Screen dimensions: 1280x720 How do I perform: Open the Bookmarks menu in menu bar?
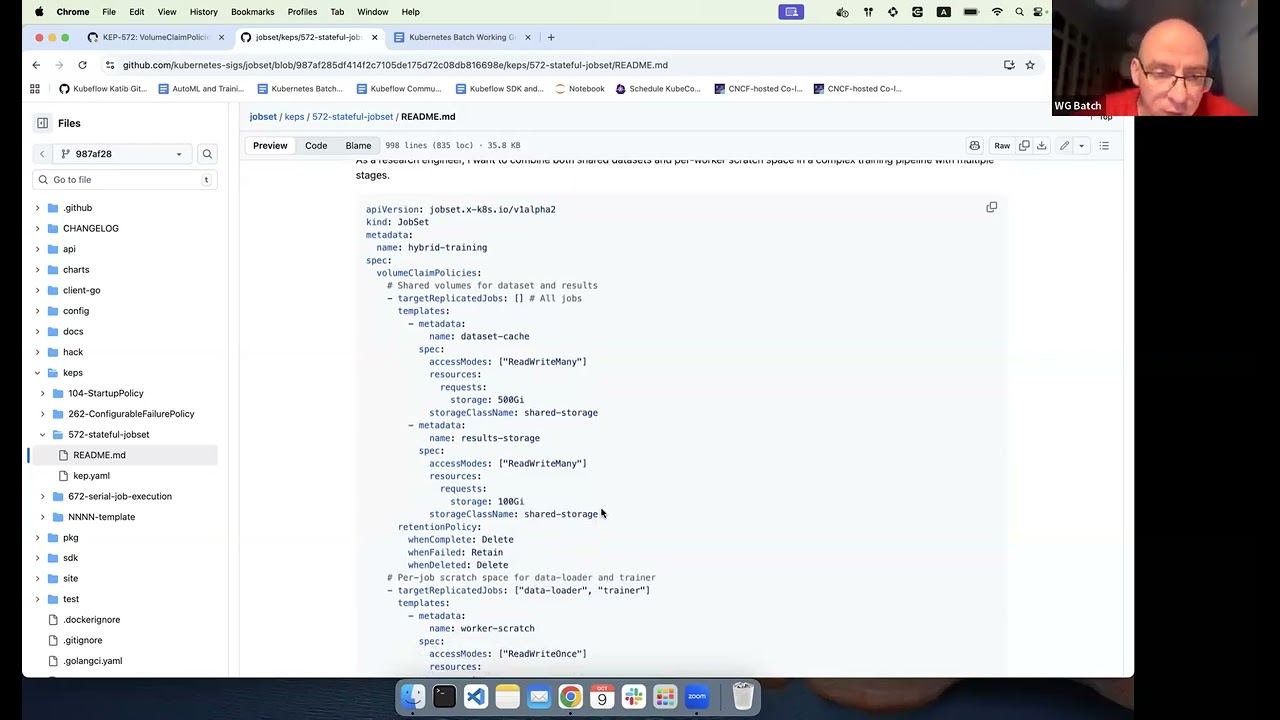(252, 12)
